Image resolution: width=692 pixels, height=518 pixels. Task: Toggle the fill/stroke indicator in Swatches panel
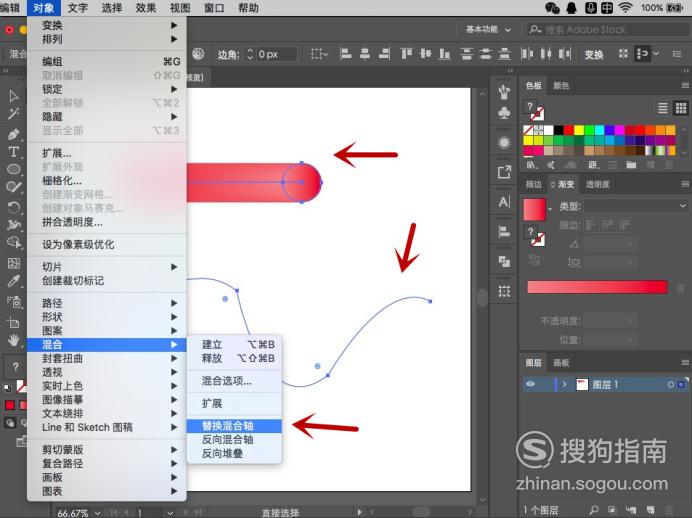pyautogui.click(x=535, y=111)
